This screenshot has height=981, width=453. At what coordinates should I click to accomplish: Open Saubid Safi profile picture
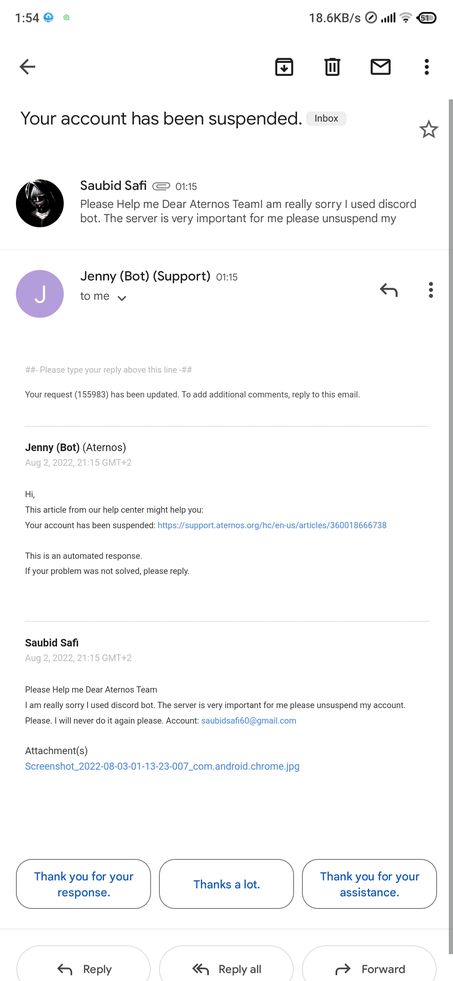click(x=39, y=203)
